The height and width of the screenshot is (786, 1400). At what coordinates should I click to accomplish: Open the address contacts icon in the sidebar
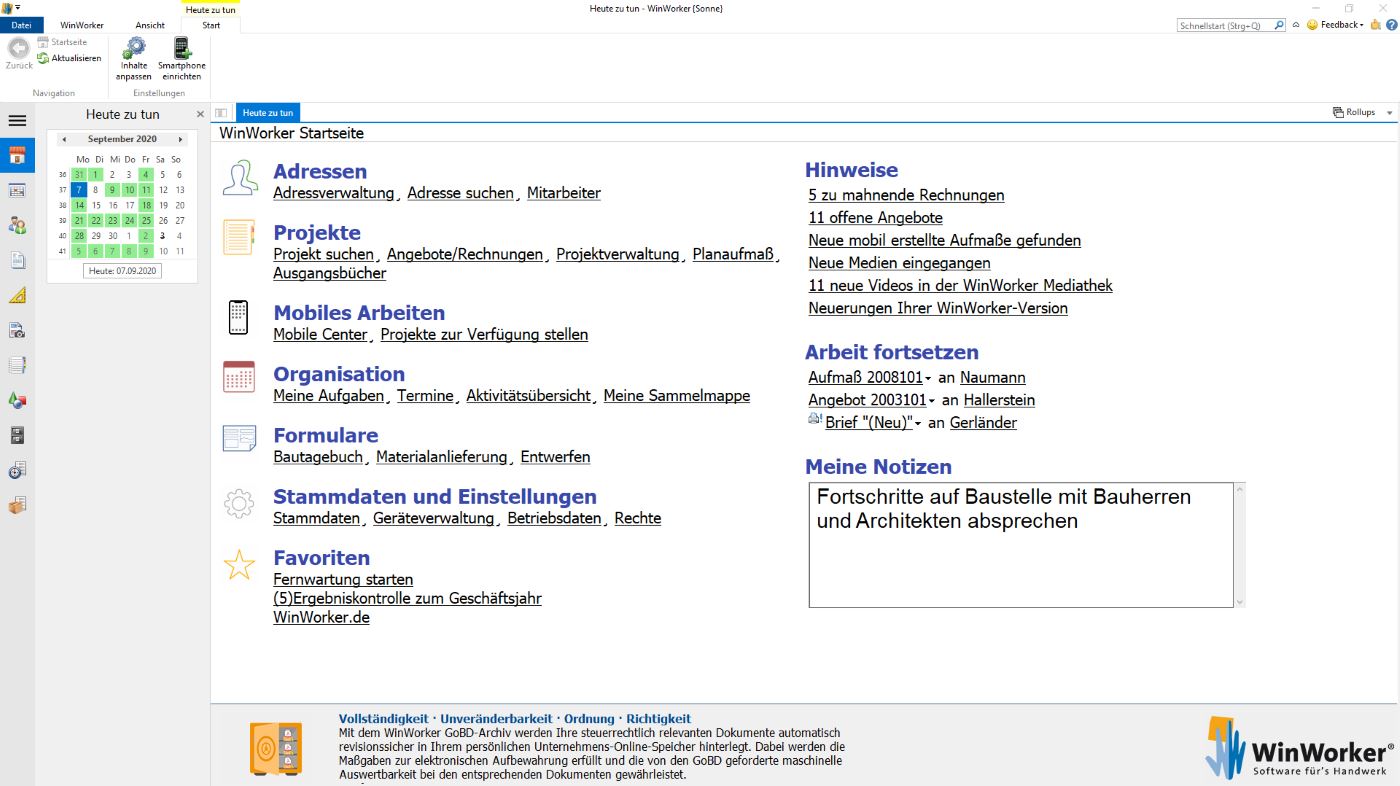[17, 225]
